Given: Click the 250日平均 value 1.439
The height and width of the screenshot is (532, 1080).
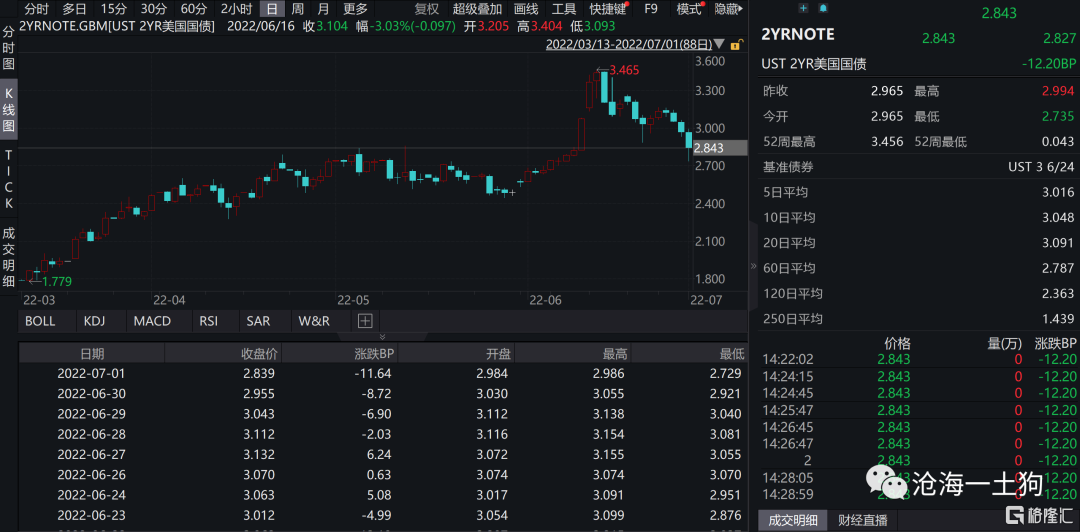Looking at the screenshot, I should coord(1058,319).
